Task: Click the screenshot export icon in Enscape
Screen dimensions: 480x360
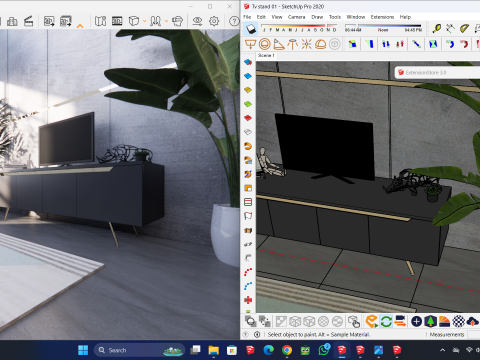Action: click(x=49, y=21)
